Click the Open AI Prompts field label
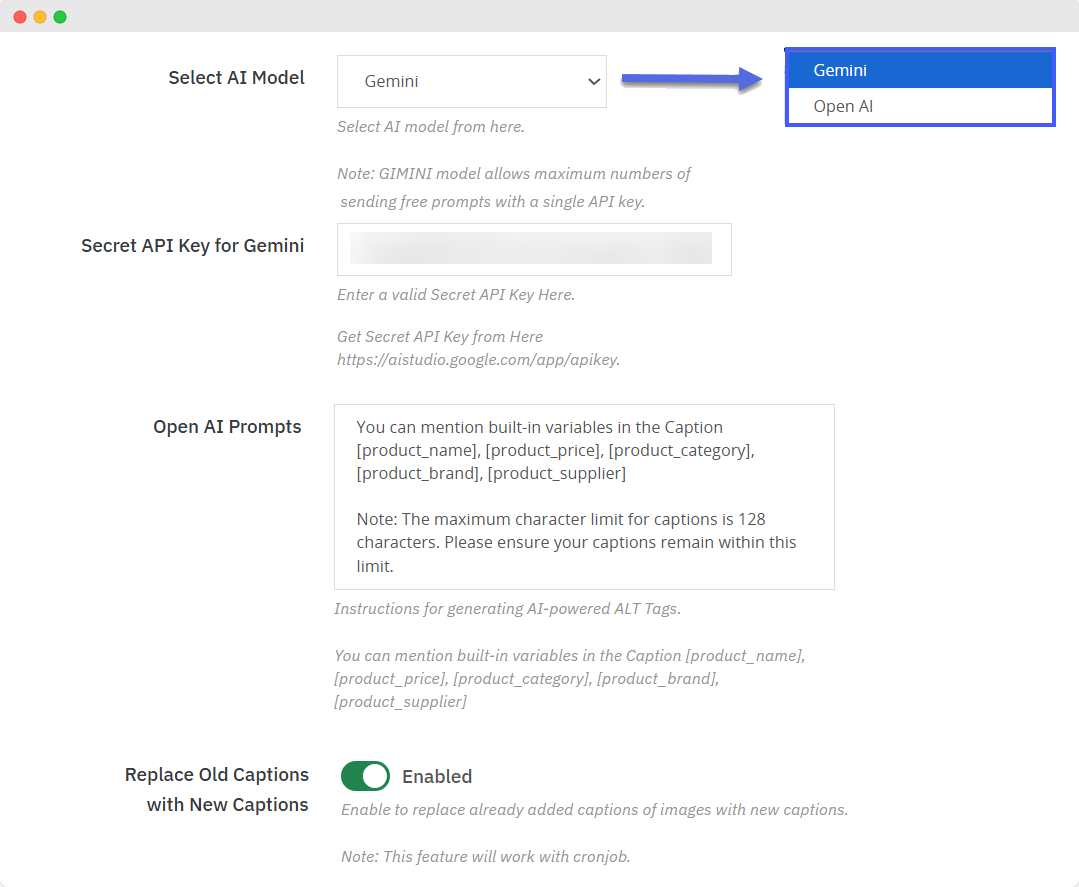Viewport: 1079px width, 887px height. pos(227,427)
